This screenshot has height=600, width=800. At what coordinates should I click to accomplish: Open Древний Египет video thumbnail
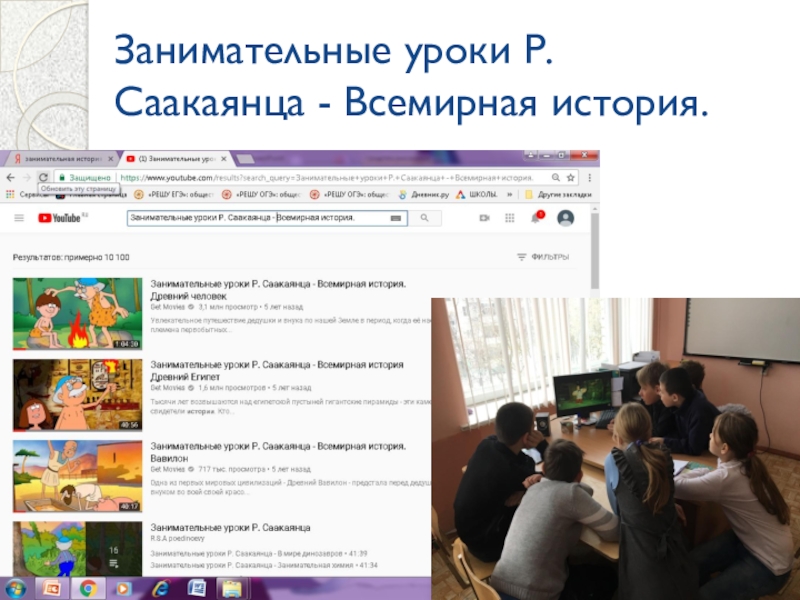[78, 394]
